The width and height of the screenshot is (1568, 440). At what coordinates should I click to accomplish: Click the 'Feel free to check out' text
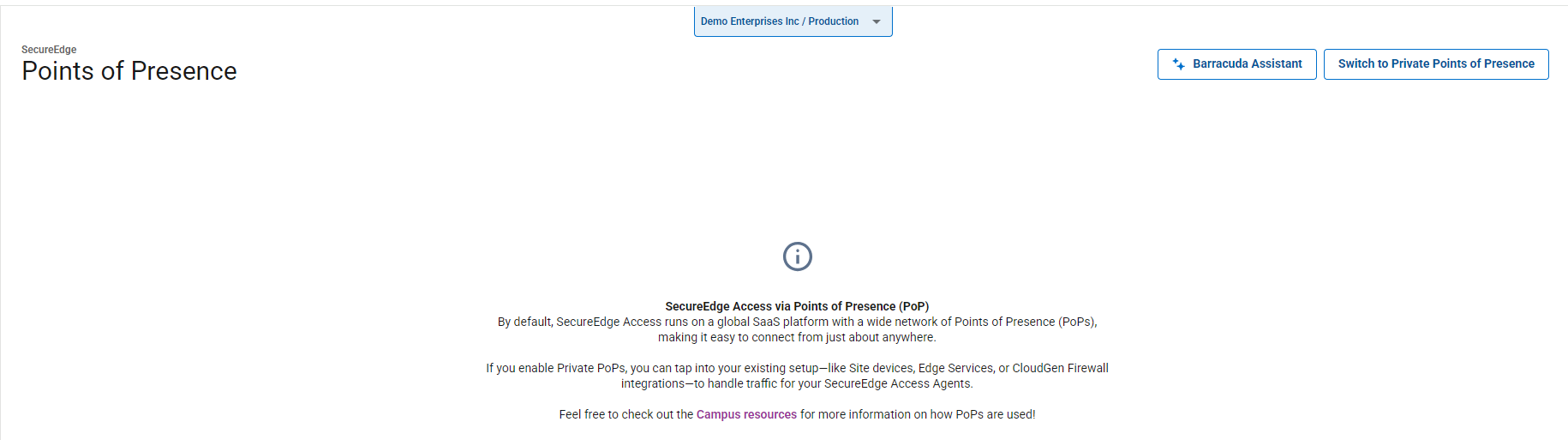click(x=625, y=414)
